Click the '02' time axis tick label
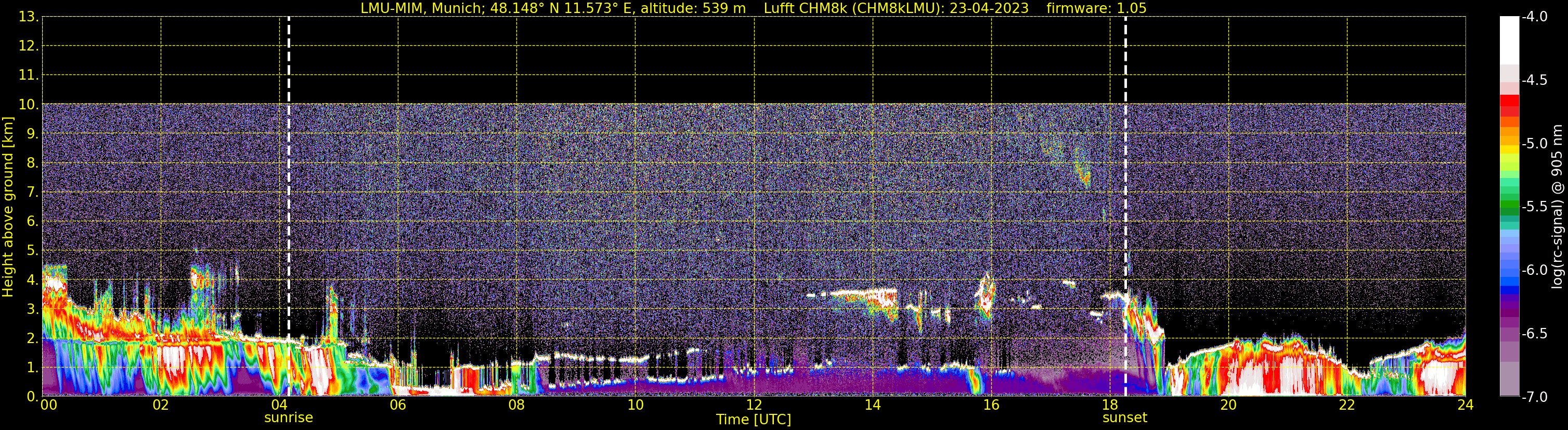This screenshot has width=1568, height=430. point(161,405)
